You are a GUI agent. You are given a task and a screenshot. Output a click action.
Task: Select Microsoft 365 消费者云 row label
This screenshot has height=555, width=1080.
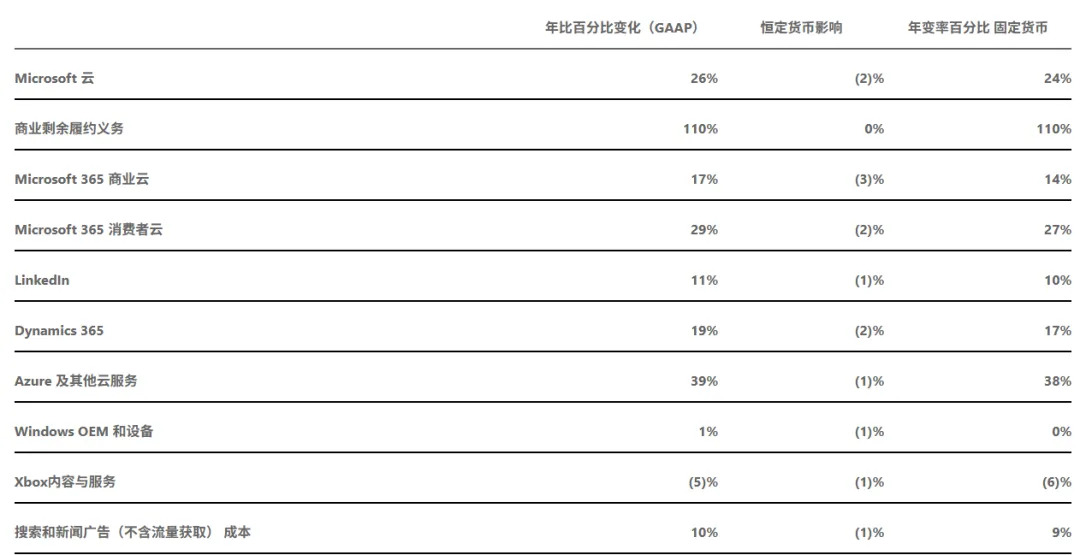coord(88,230)
